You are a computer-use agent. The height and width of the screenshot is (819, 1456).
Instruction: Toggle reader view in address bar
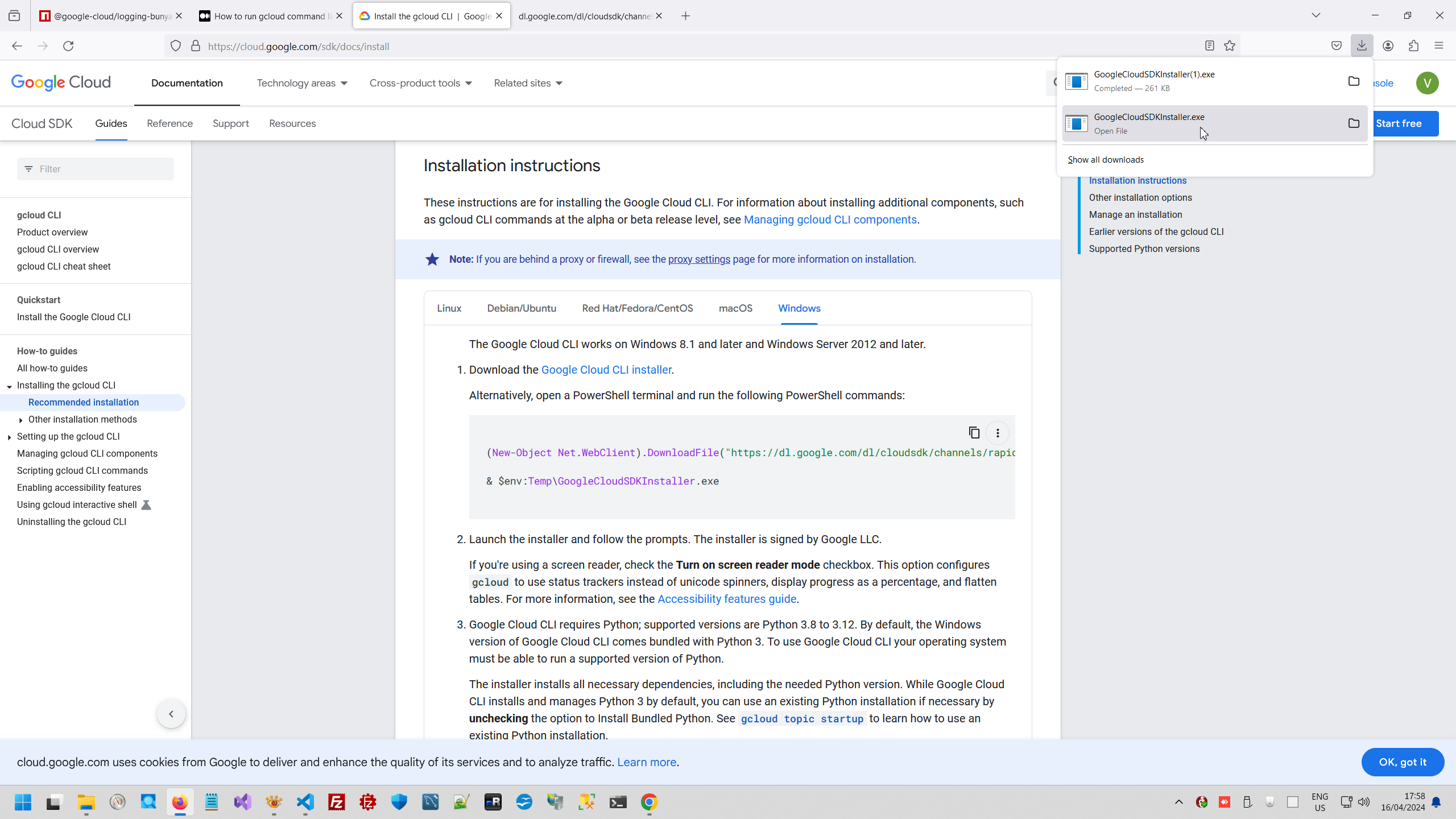[x=1209, y=46]
